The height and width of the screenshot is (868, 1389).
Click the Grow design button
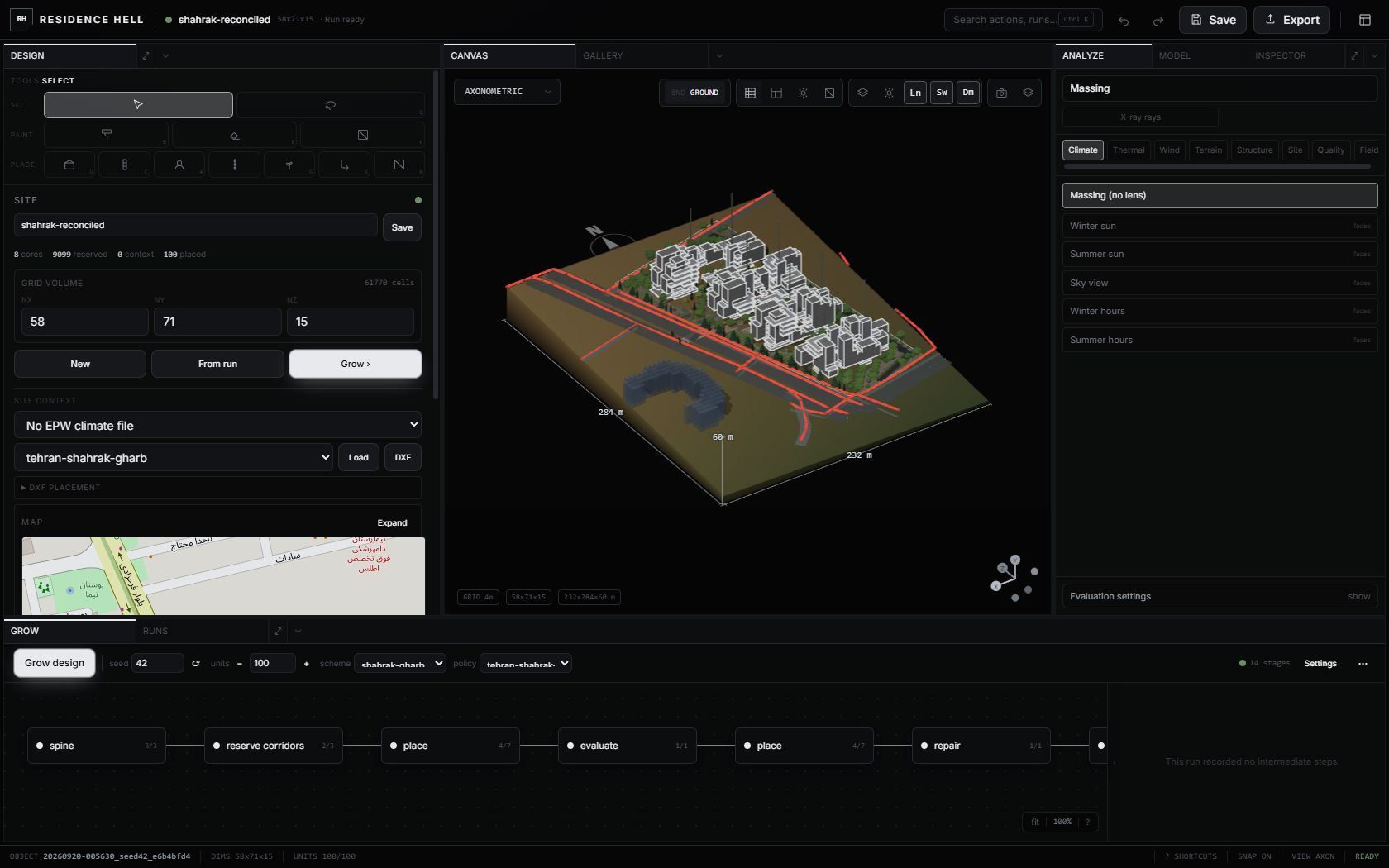click(55, 663)
